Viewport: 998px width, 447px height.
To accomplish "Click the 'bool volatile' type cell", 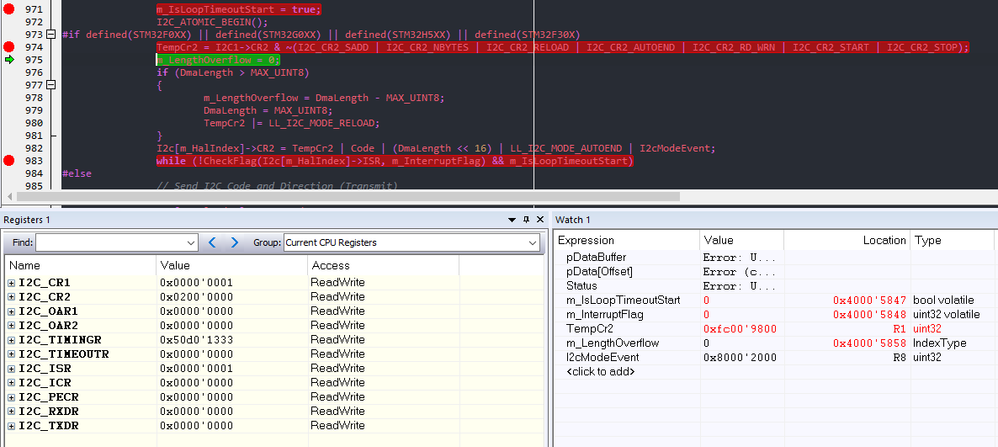I will (x=943, y=300).
